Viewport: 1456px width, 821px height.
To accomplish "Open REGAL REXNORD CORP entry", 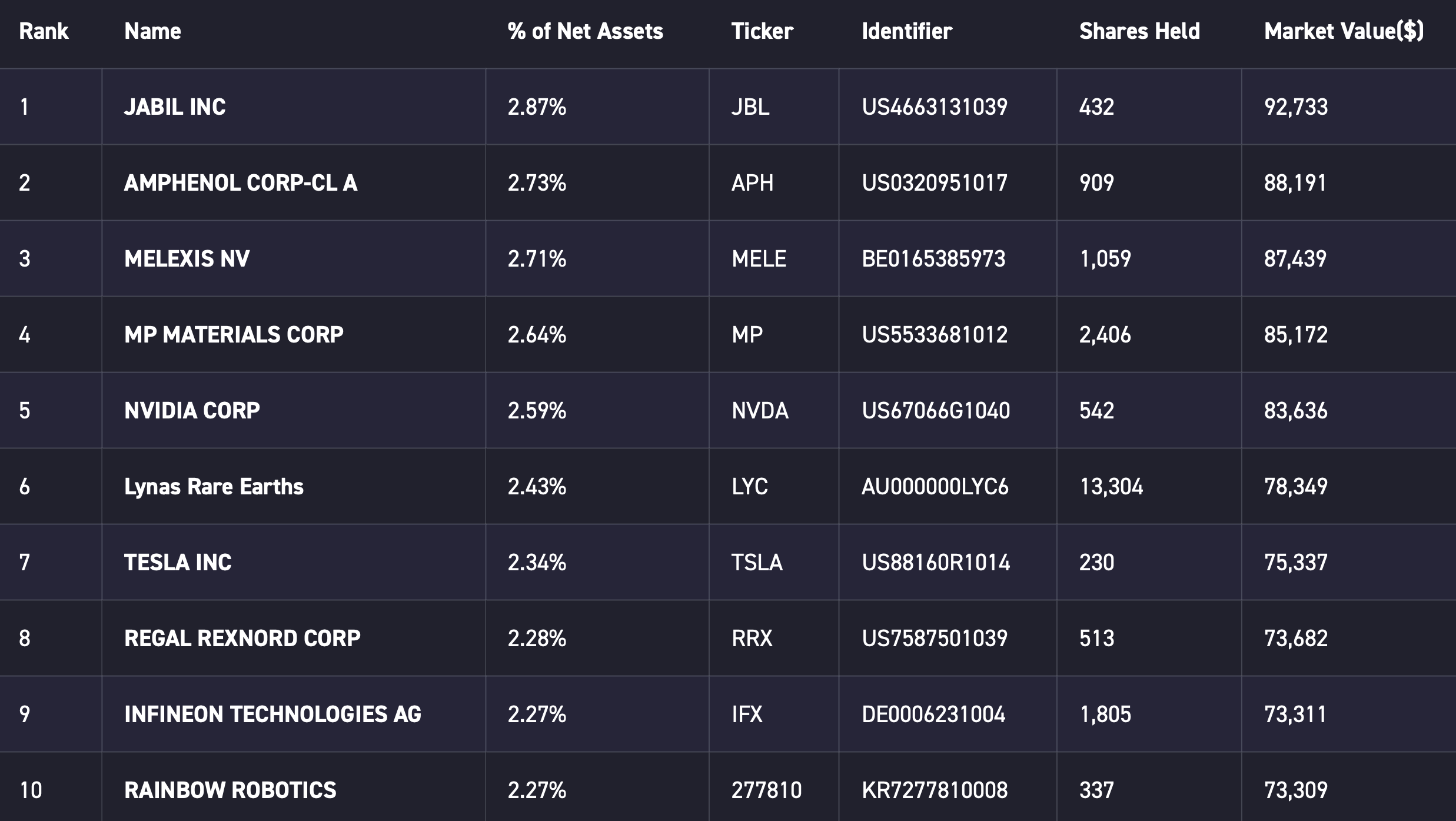I will [242, 639].
